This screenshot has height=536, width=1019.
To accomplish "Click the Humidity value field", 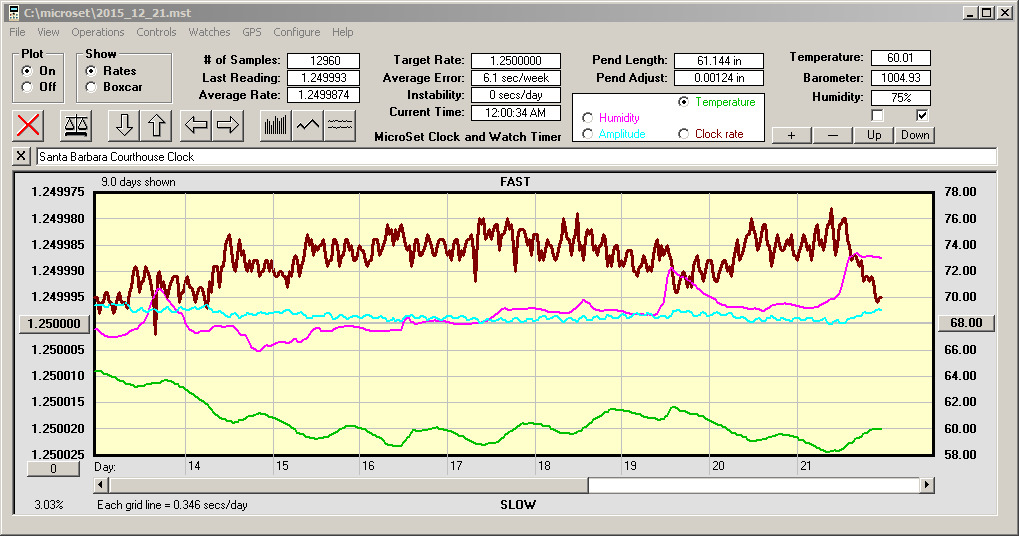I will tap(901, 97).
